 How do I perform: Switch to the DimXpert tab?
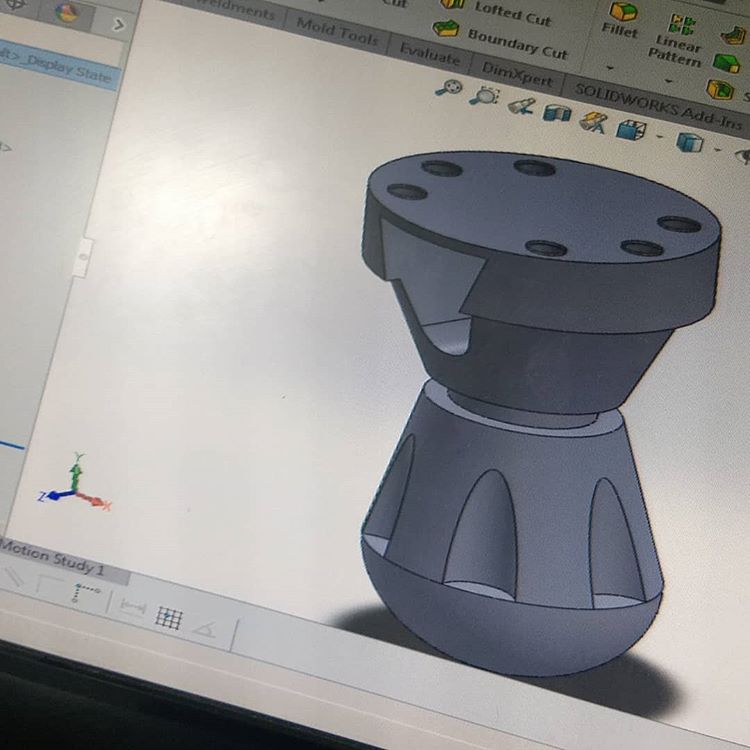pos(517,75)
